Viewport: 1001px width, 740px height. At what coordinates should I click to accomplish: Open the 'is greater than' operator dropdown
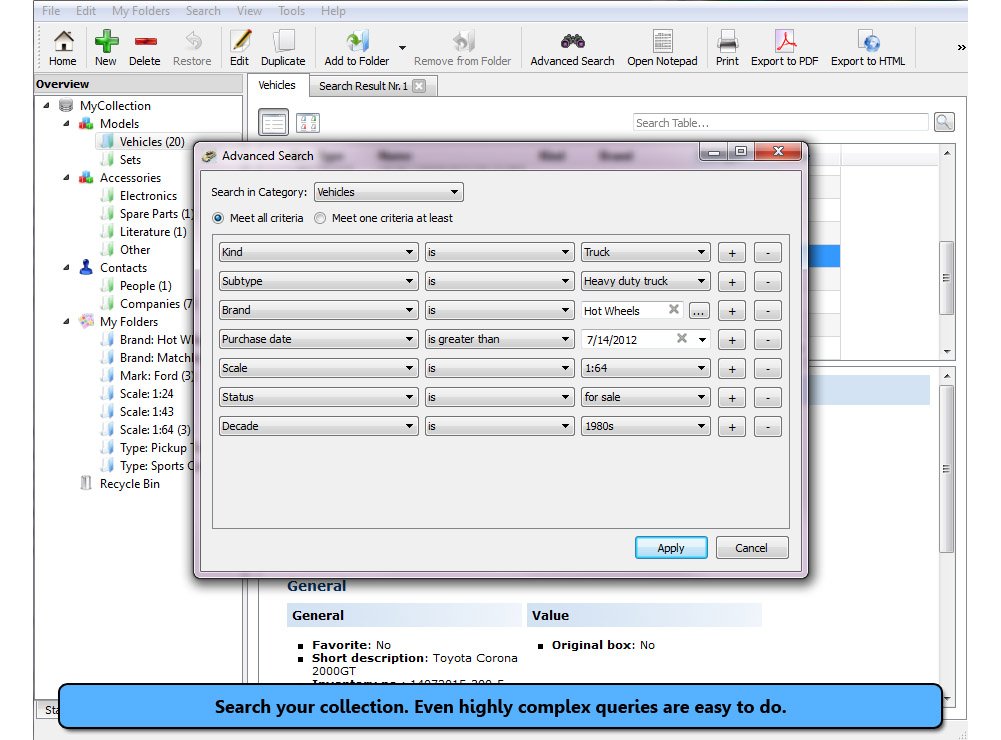pyautogui.click(x=499, y=339)
